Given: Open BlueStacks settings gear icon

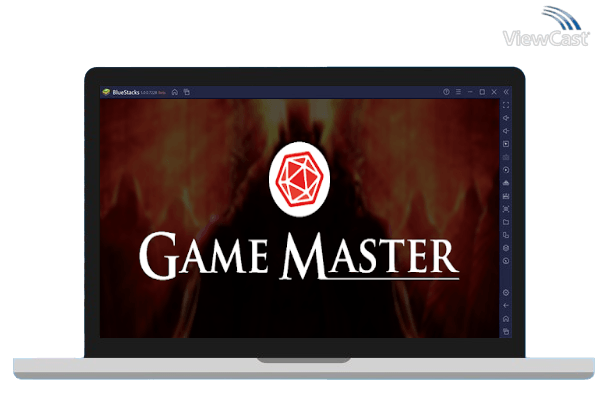Looking at the screenshot, I should pos(506,293).
